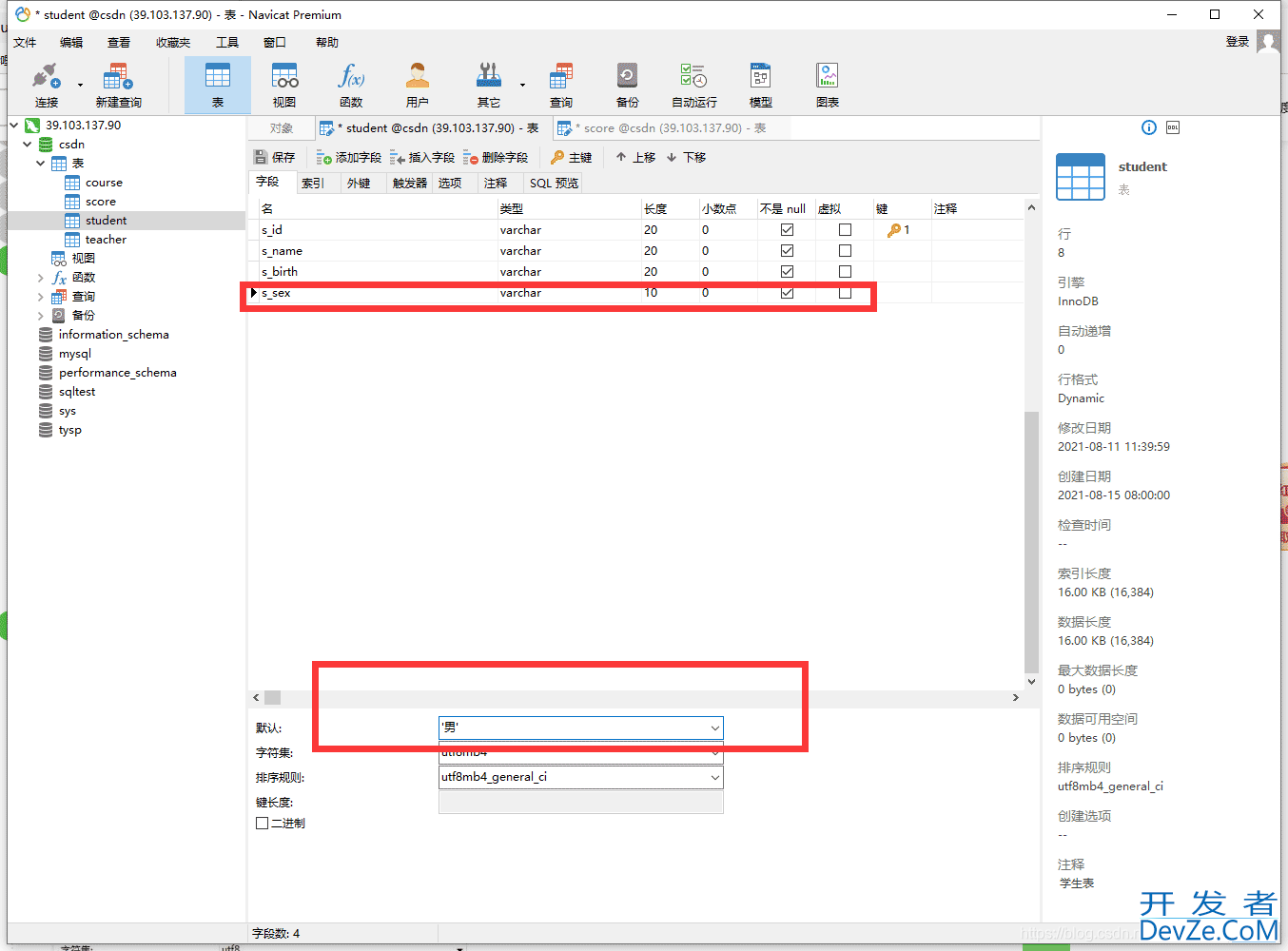Open the Collation utf8mb4_general_ci dropdown

[x=714, y=777]
